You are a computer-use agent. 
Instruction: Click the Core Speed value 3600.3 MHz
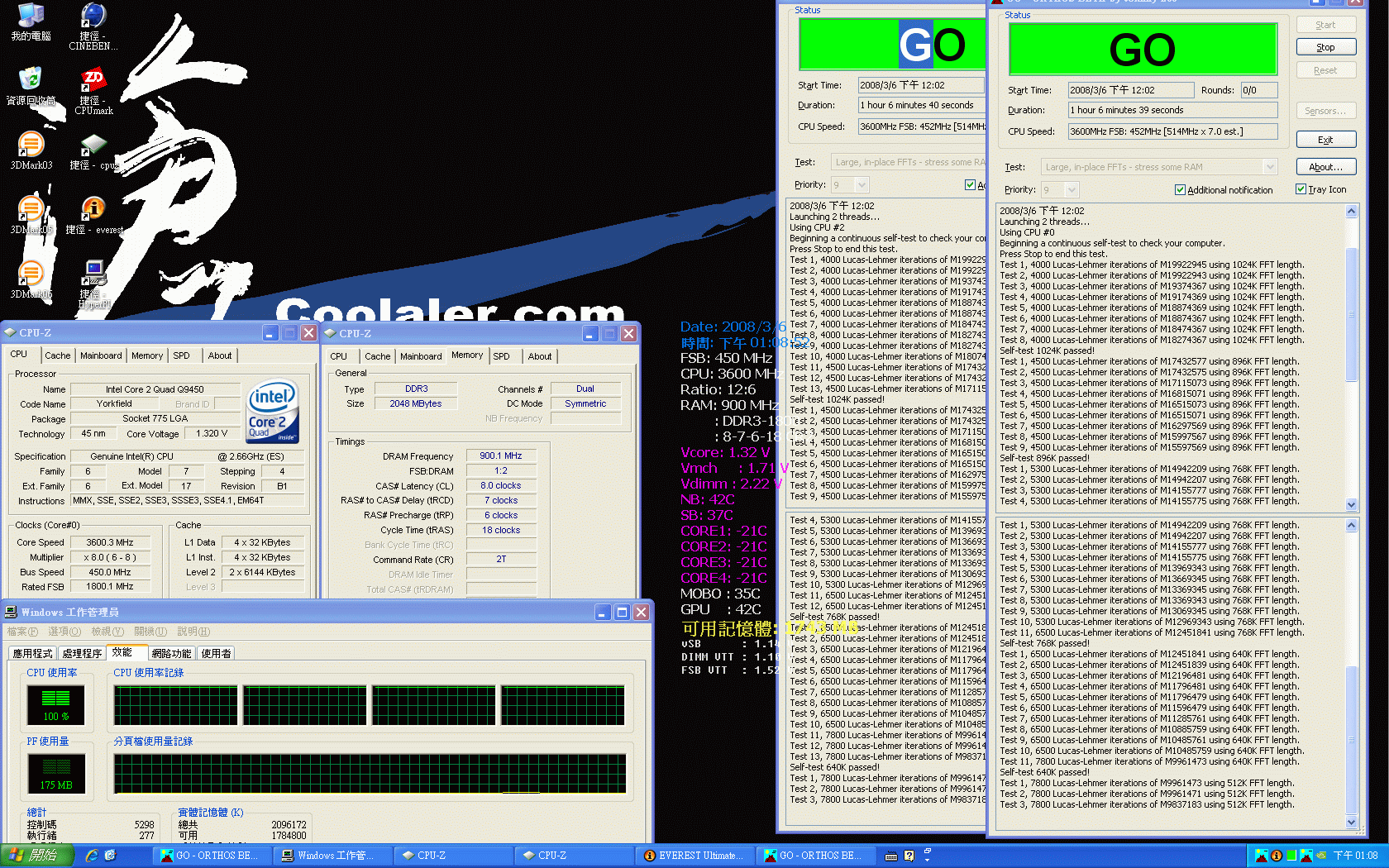pos(110,542)
